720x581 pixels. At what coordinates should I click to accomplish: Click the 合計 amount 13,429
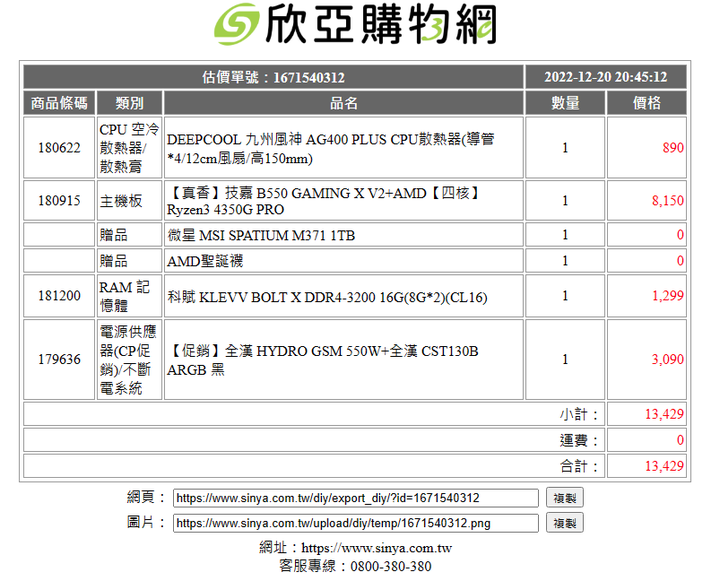point(664,466)
